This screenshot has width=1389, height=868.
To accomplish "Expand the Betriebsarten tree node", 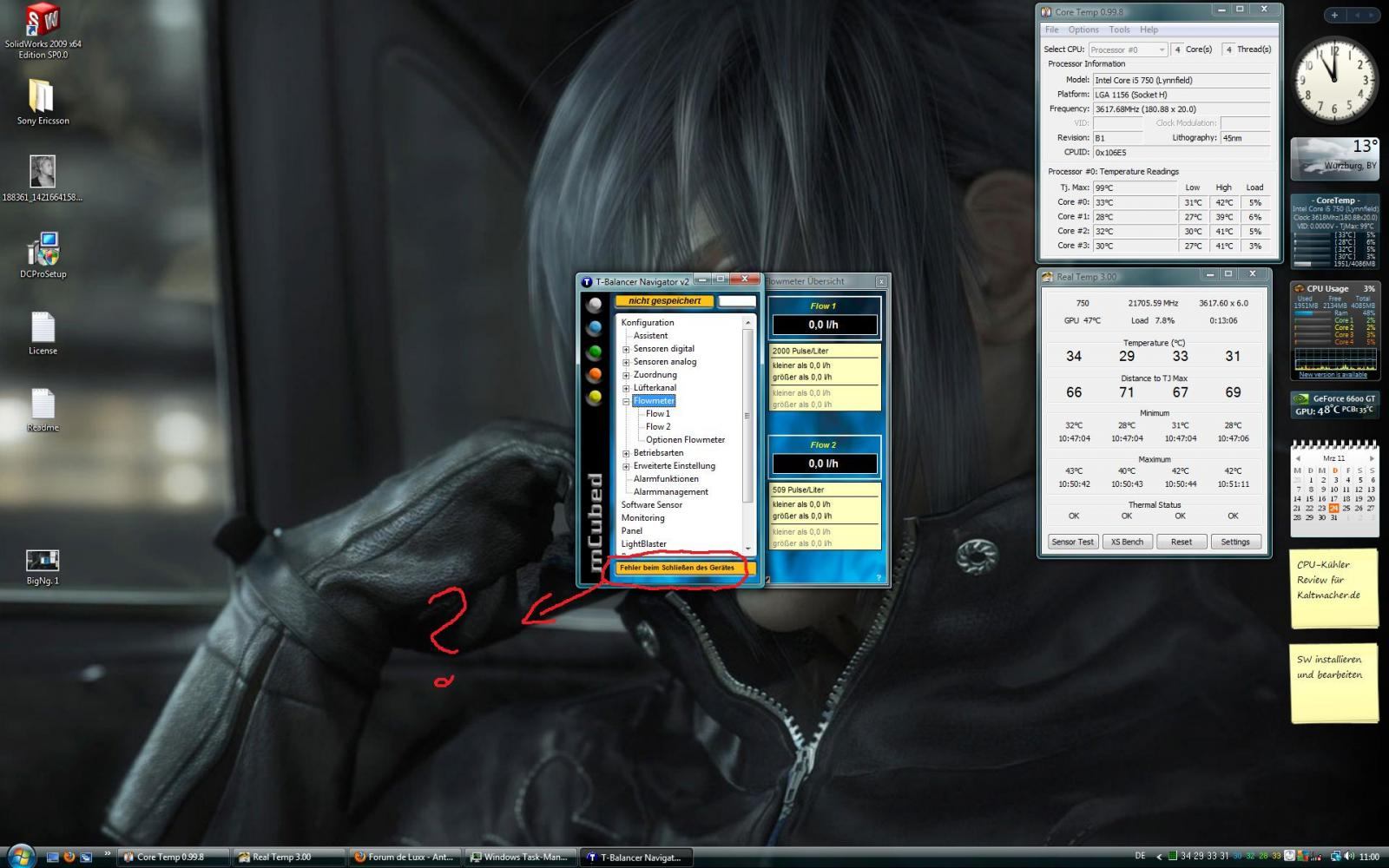I will click(626, 453).
